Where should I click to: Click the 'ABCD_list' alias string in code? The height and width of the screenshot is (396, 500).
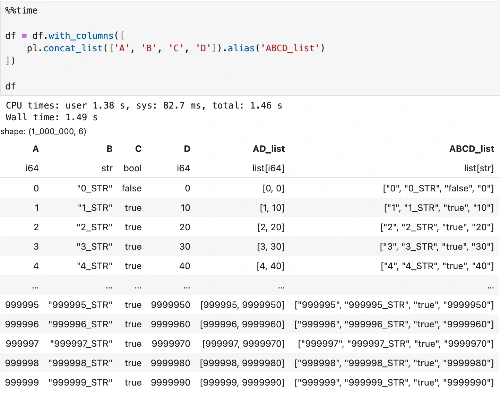[290, 48]
